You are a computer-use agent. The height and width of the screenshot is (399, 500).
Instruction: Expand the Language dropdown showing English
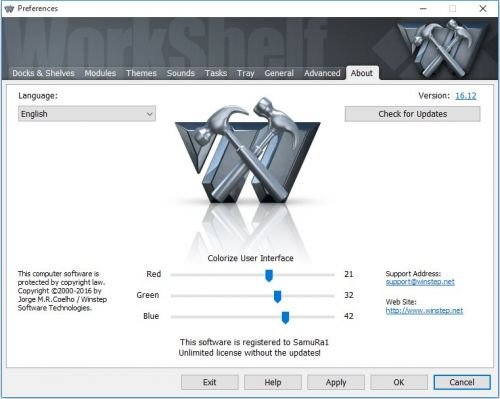(87, 114)
